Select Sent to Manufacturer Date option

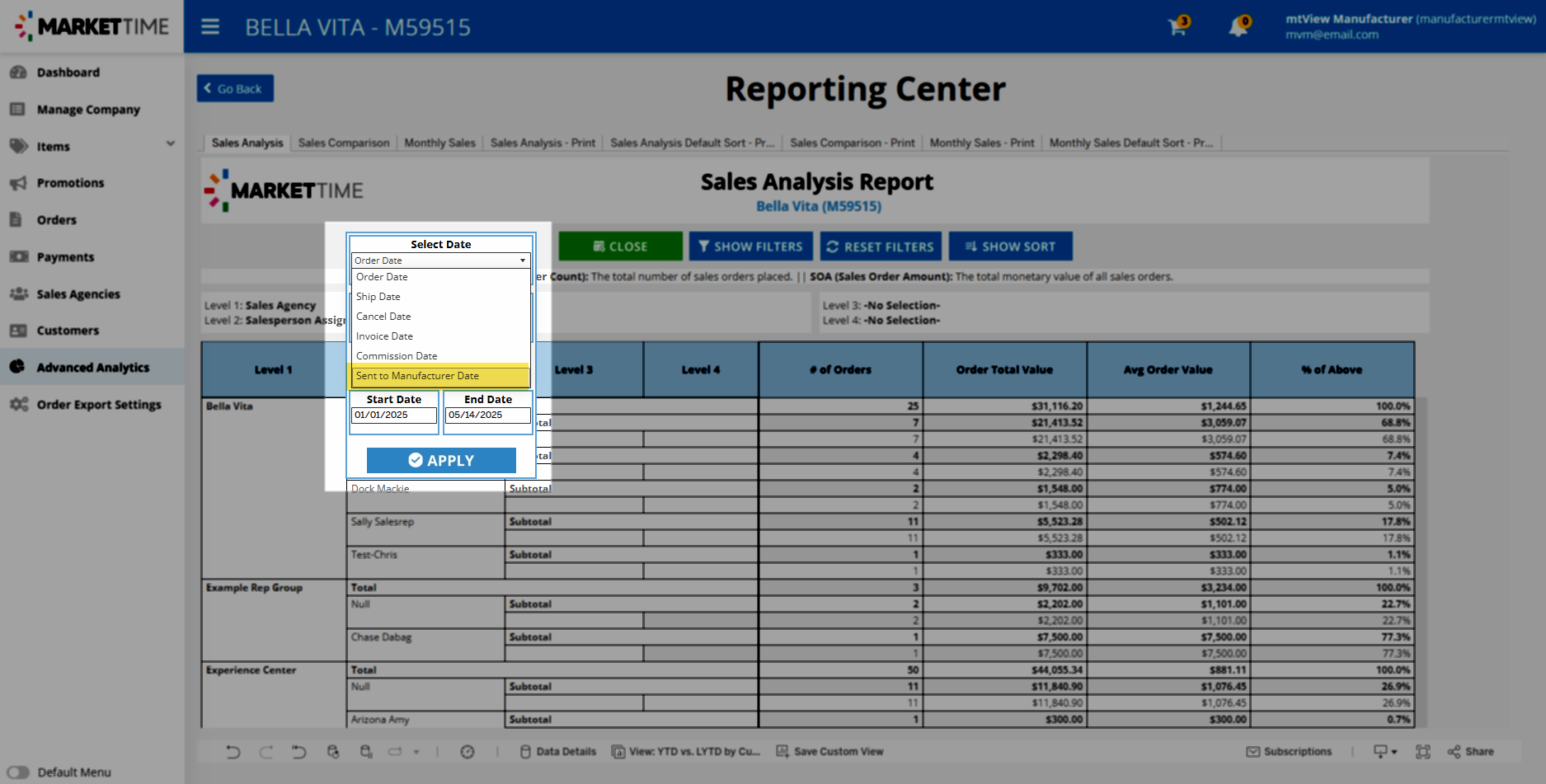click(440, 376)
